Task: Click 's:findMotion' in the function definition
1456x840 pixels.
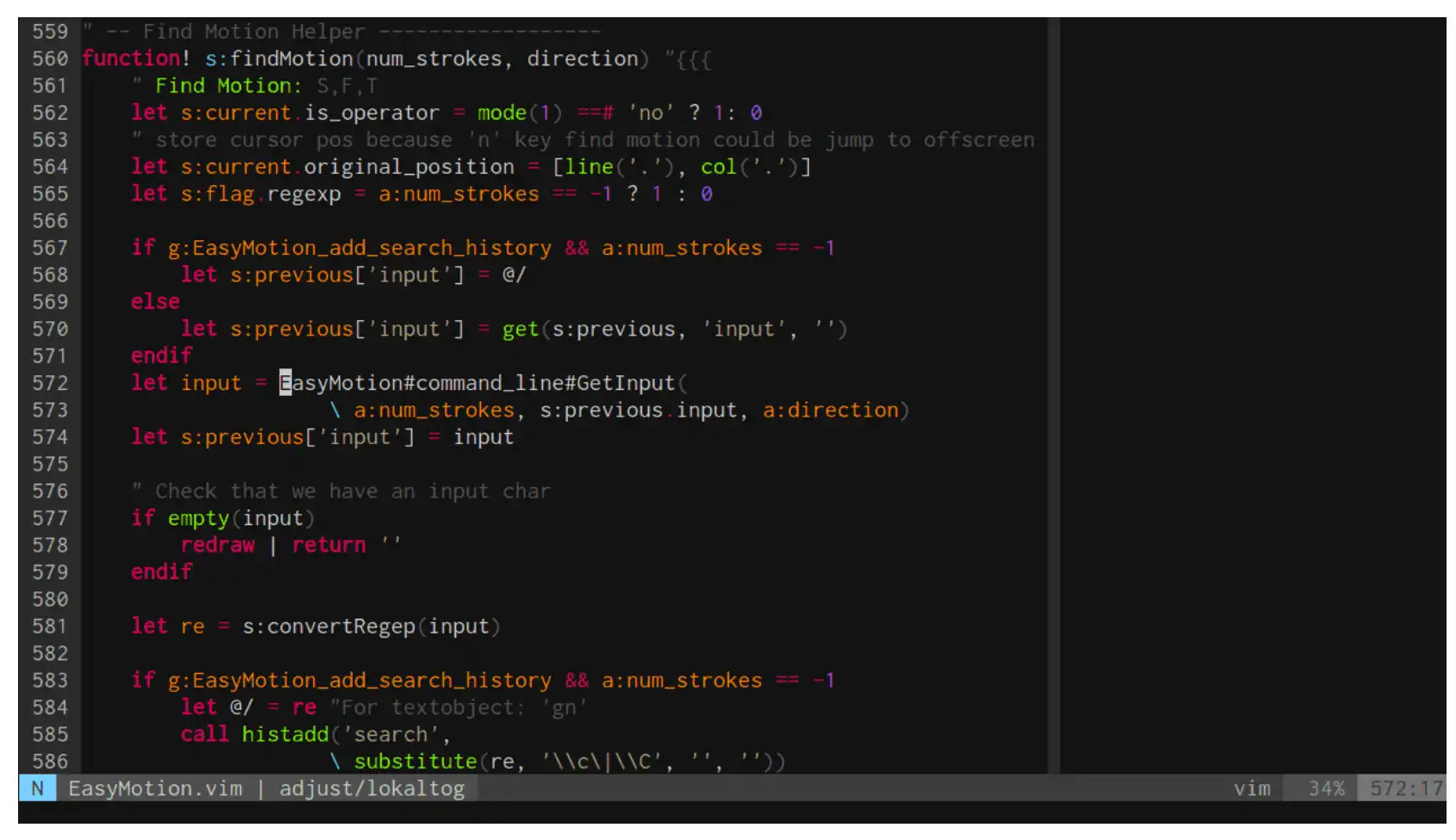Action: tap(279, 59)
